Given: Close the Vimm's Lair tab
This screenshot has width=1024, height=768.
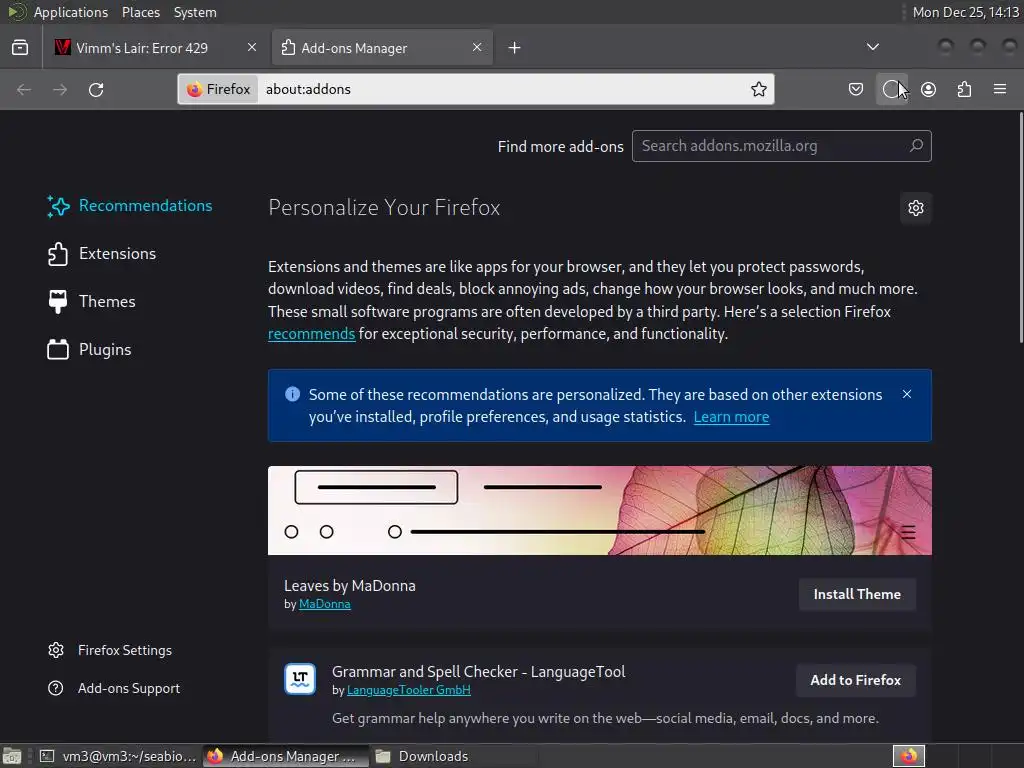Looking at the screenshot, I should [x=251, y=47].
